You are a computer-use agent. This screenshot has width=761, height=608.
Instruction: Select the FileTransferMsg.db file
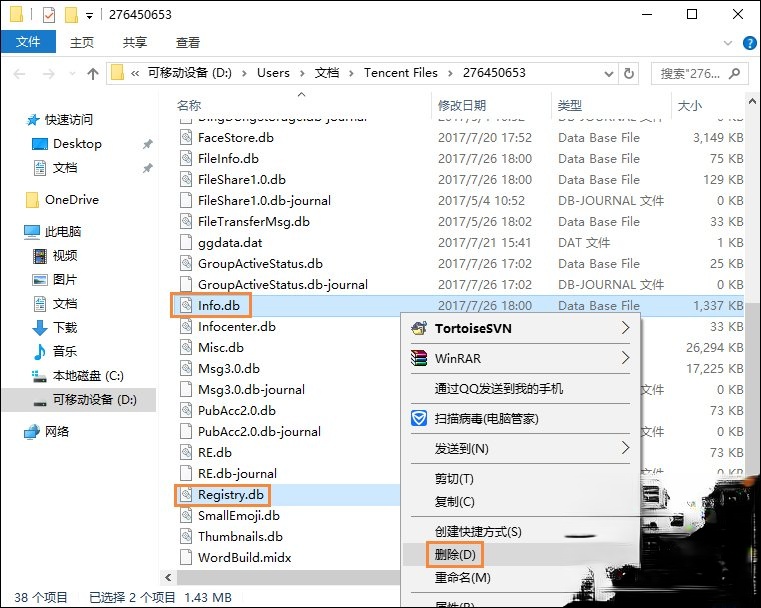[253, 221]
